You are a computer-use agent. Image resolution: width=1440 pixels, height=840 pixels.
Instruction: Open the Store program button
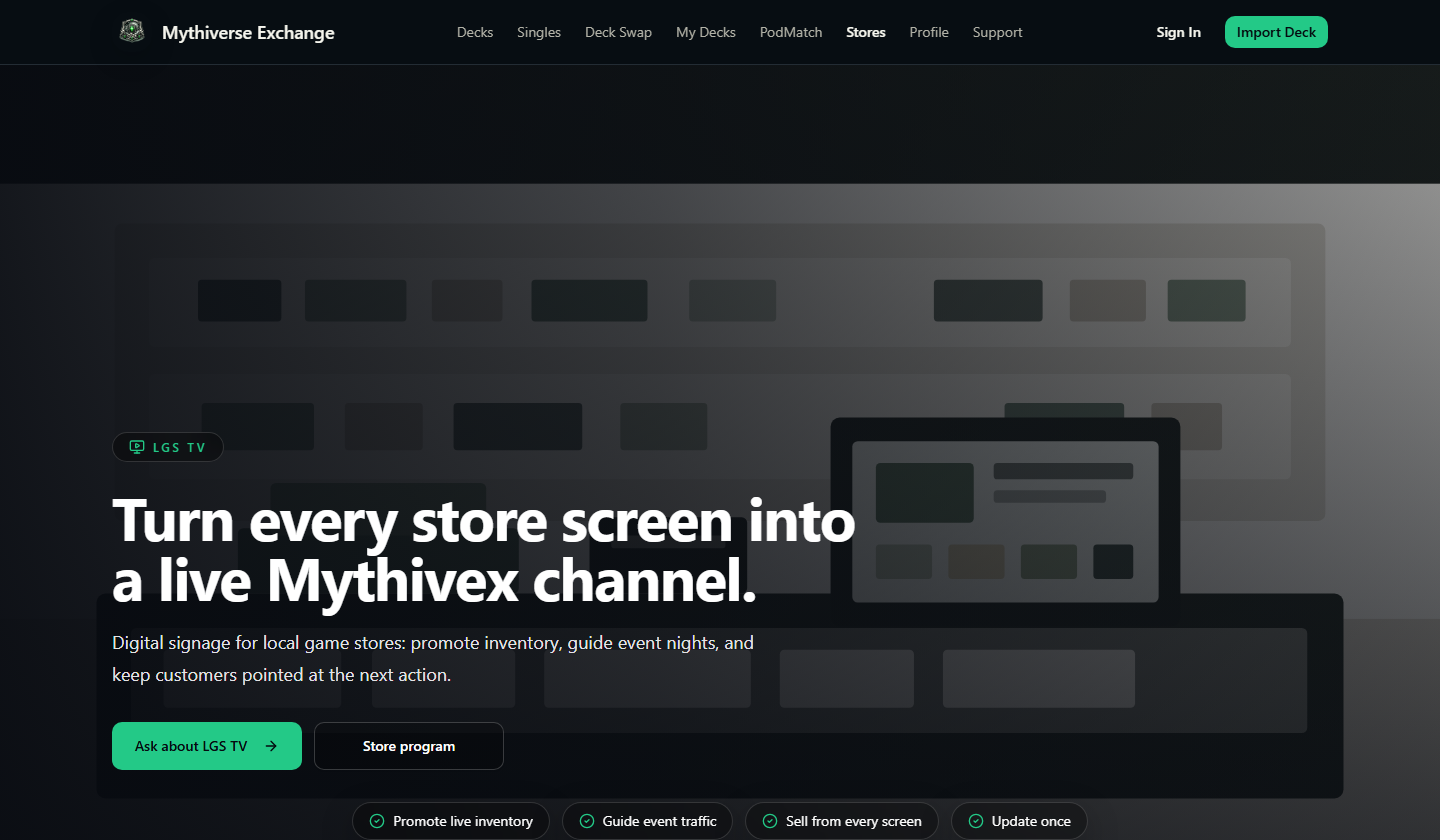(409, 746)
